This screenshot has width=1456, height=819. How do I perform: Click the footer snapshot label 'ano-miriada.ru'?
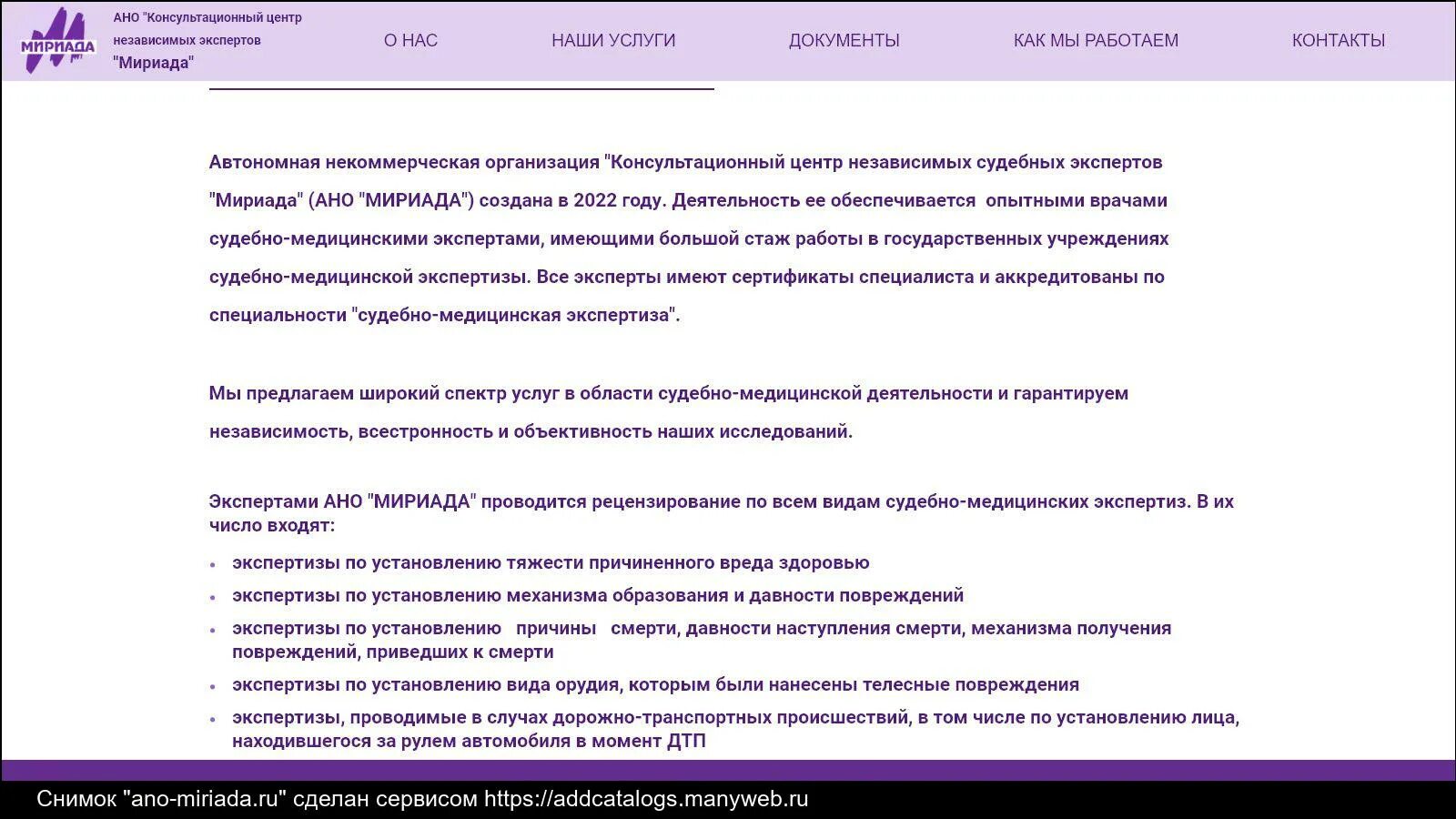point(205,799)
